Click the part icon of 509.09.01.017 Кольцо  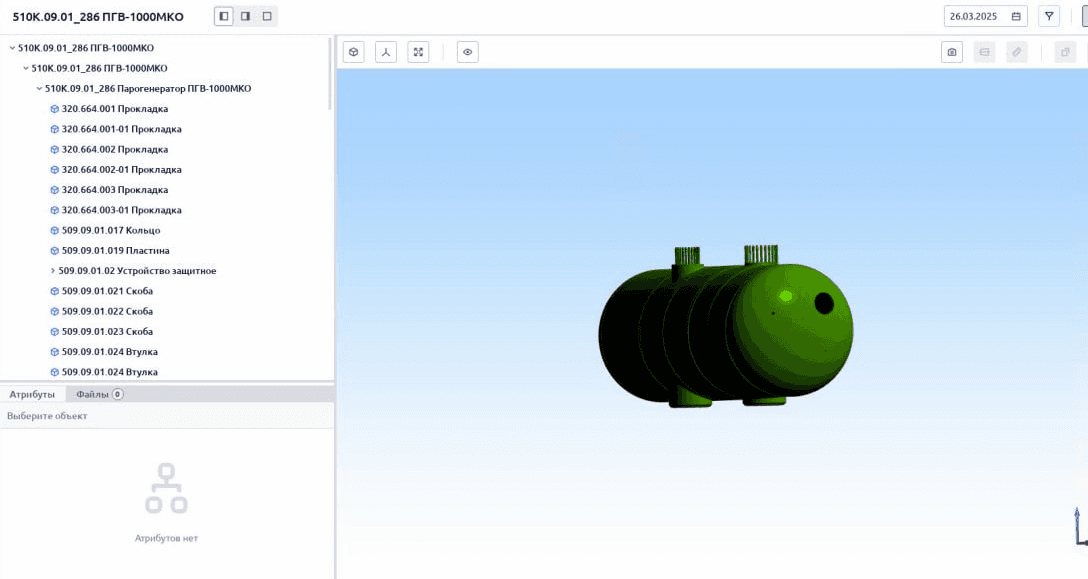[x=54, y=230]
